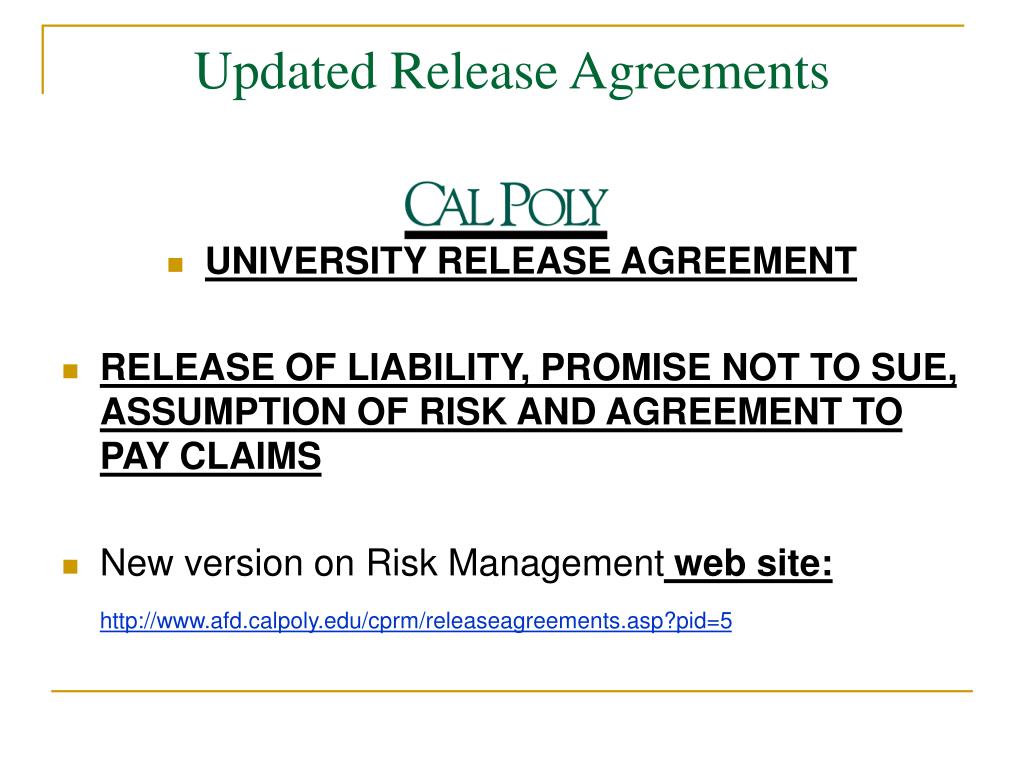Click the 'PAY CLAIMS' underlined text

click(x=210, y=456)
